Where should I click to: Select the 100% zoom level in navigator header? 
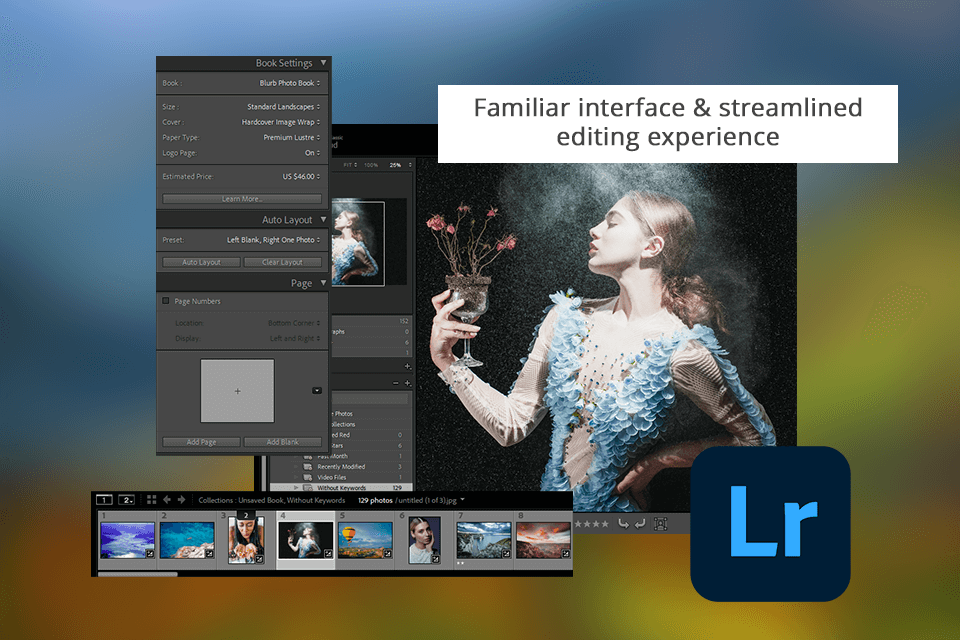tap(371, 165)
